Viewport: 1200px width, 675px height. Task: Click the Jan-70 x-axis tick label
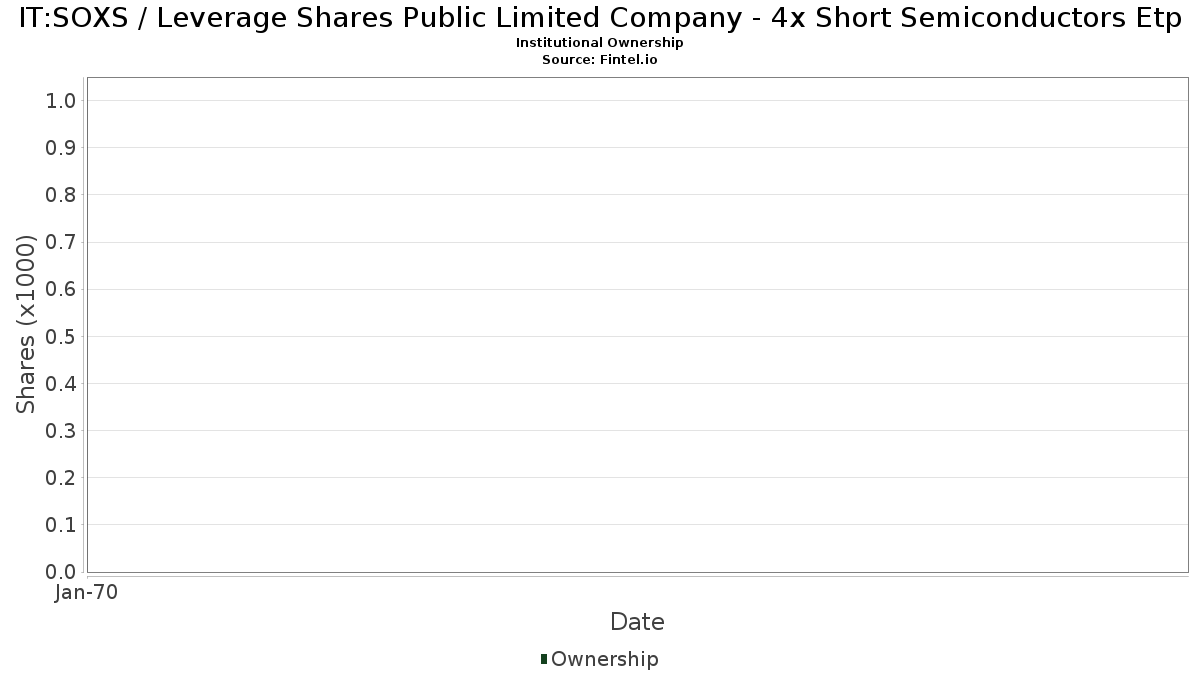[87, 593]
